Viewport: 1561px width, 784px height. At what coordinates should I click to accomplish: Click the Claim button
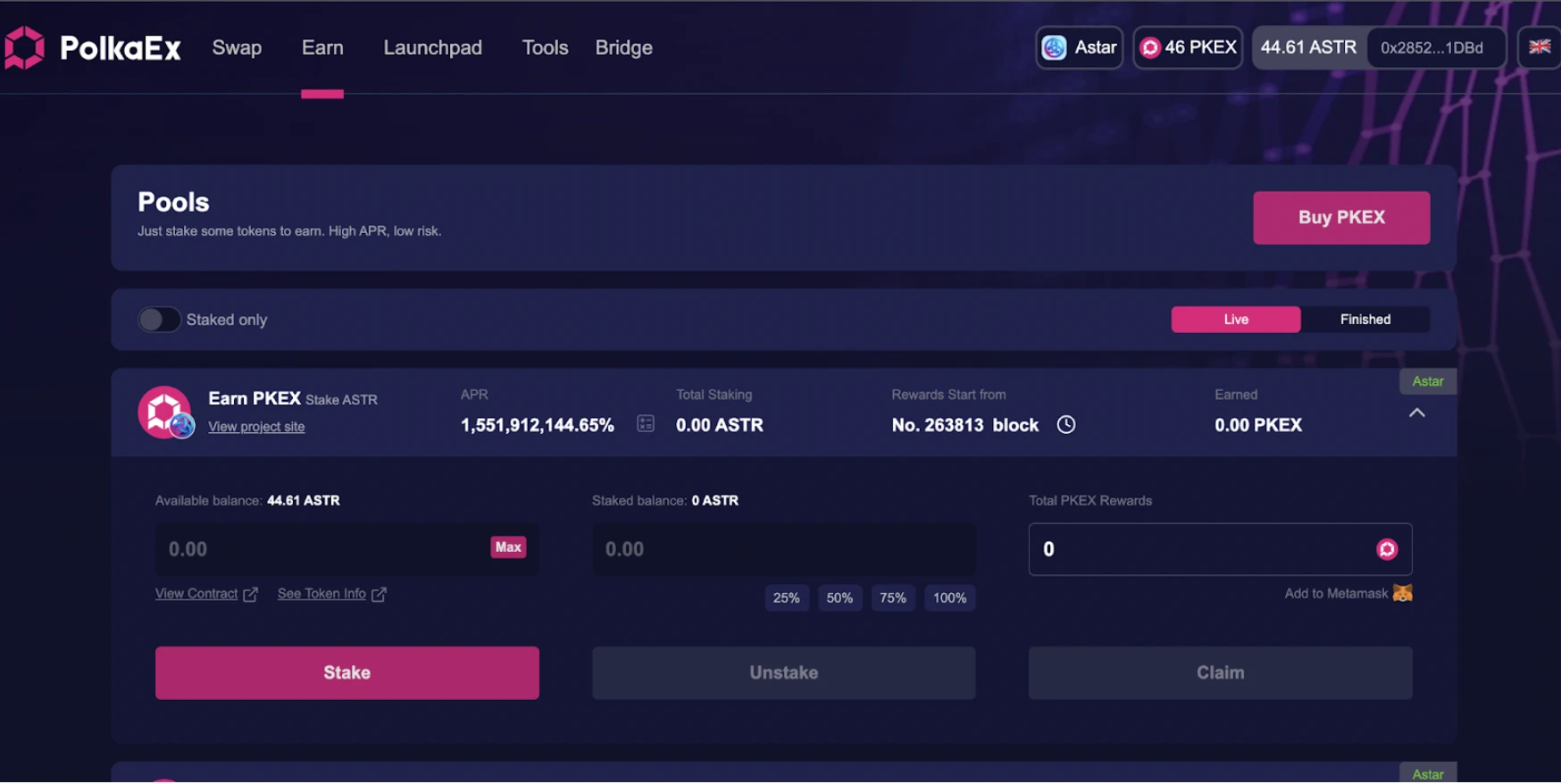[x=1221, y=673]
